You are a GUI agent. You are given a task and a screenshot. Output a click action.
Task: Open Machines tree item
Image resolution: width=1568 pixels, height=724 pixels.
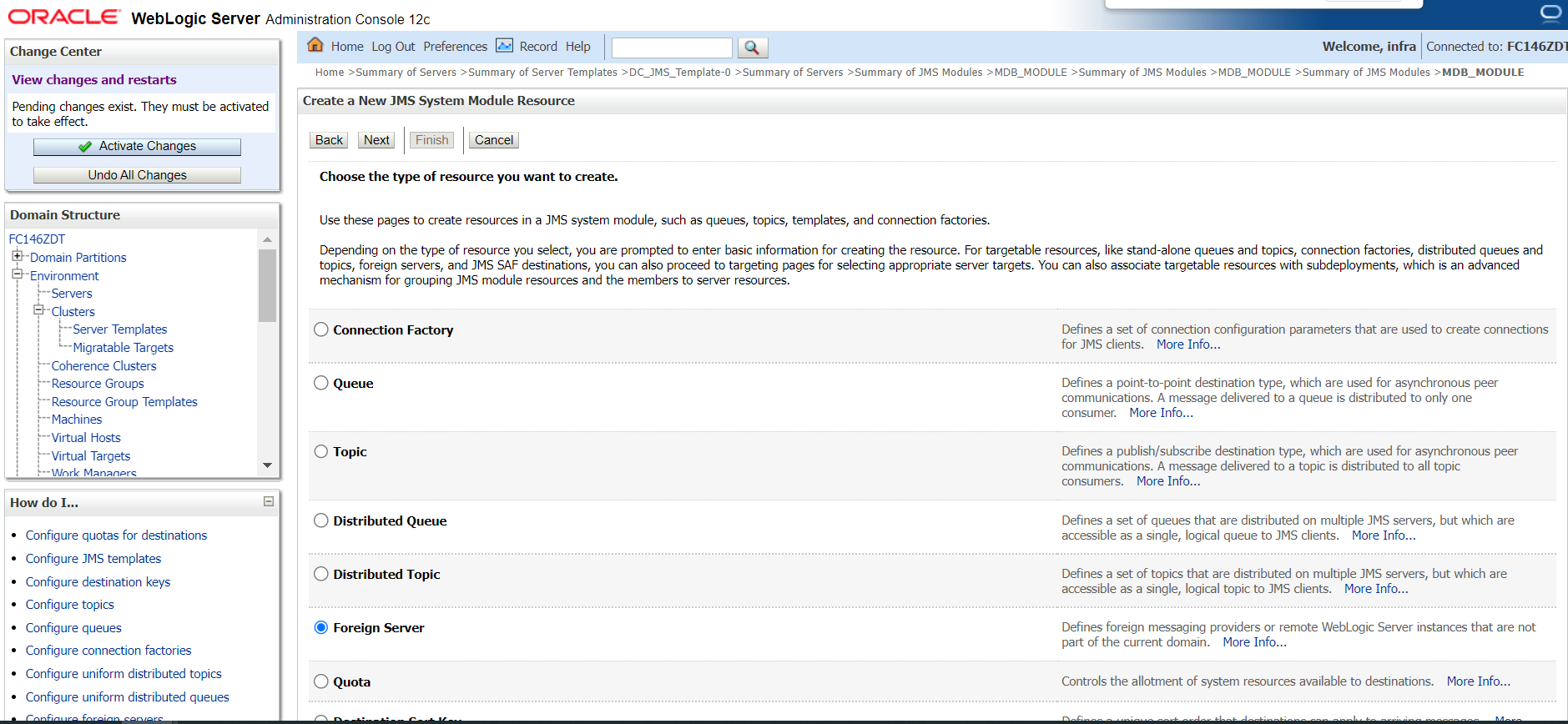click(x=77, y=420)
